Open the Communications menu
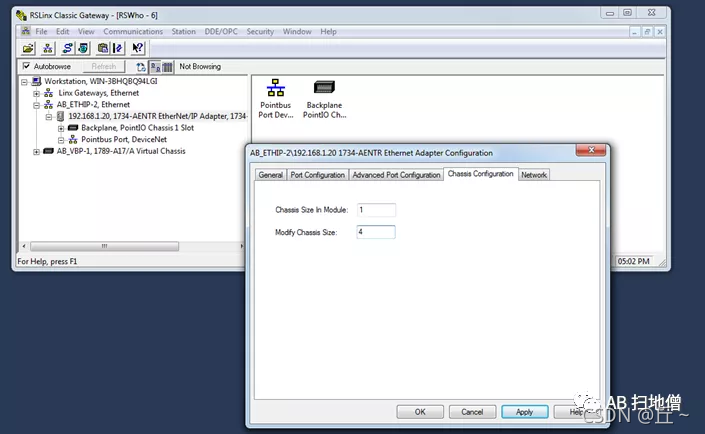This screenshot has width=705, height=434. coord(133,31)
